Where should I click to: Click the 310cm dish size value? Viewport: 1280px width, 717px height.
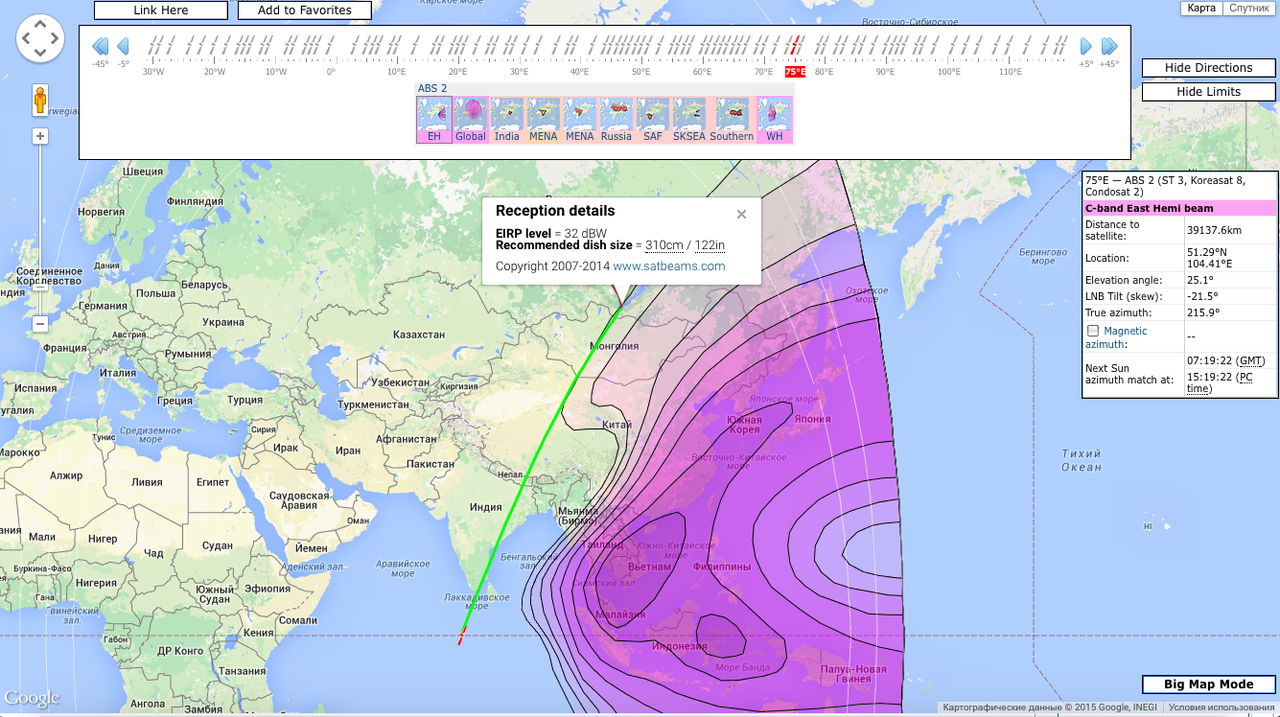(664, 245)
